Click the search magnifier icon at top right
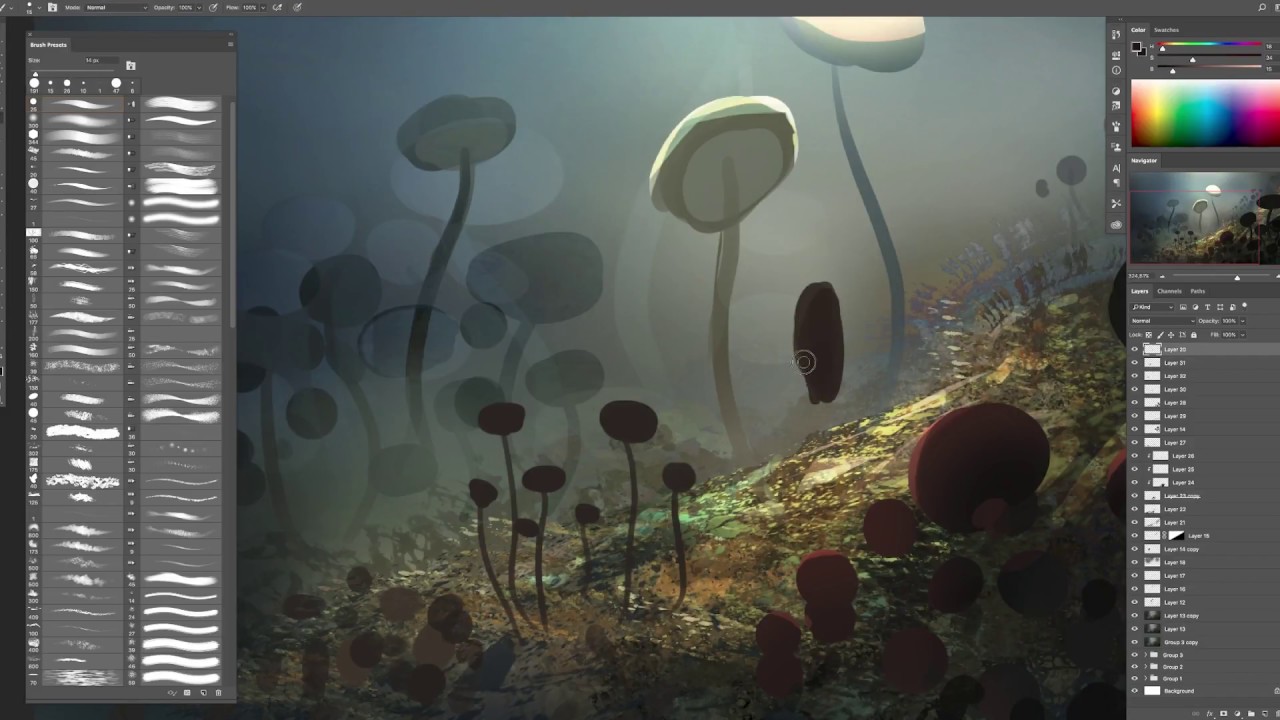 [1262, 7]
